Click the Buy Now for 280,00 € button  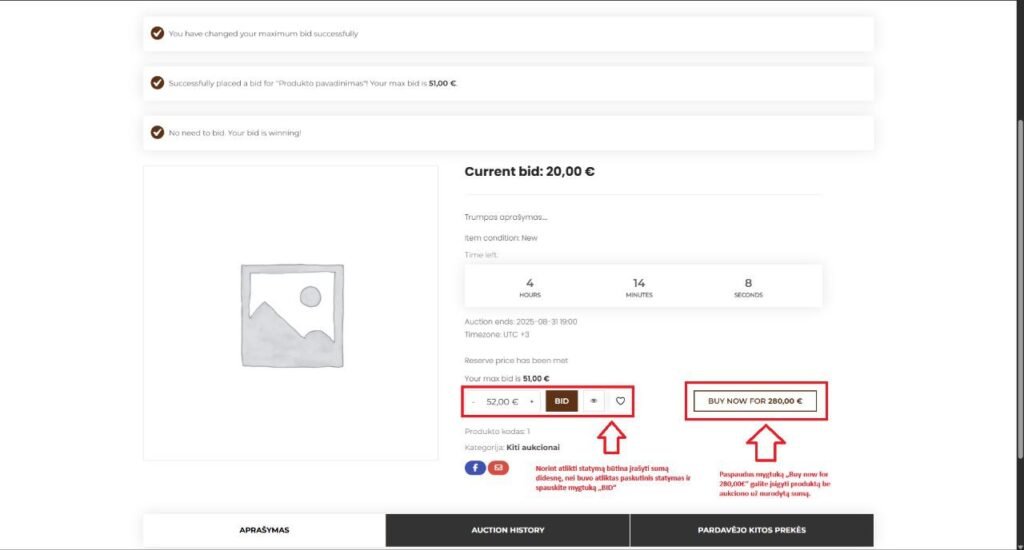click(x=755, y=401)
